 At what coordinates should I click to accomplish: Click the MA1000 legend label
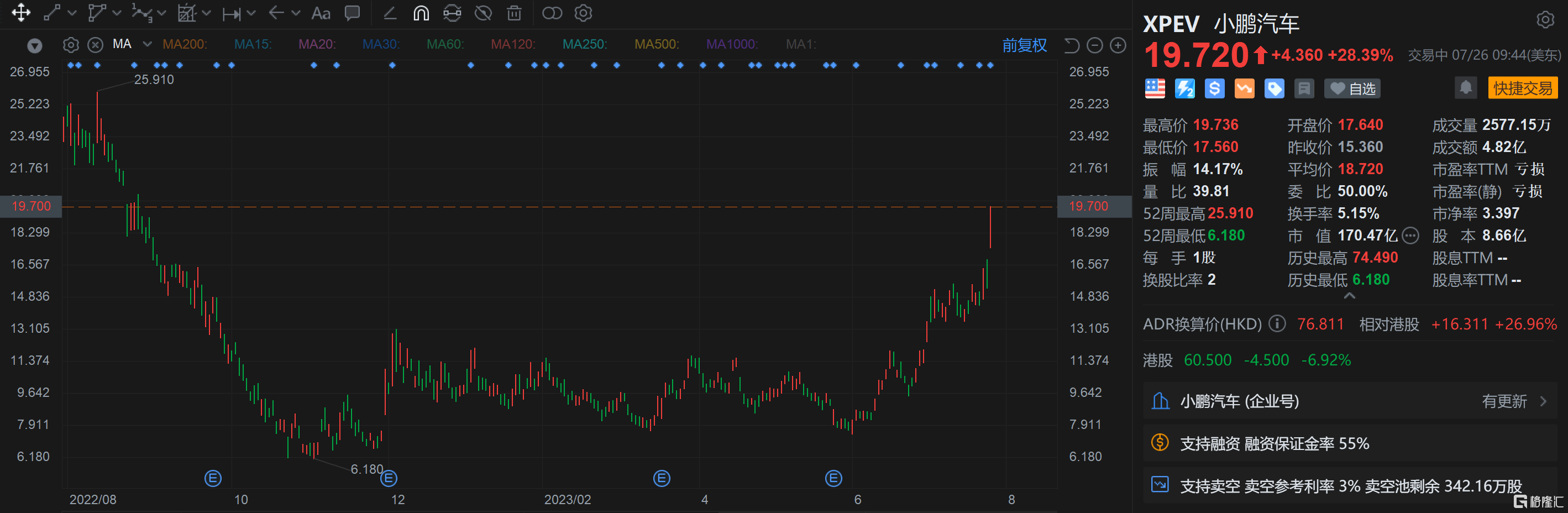732,44
